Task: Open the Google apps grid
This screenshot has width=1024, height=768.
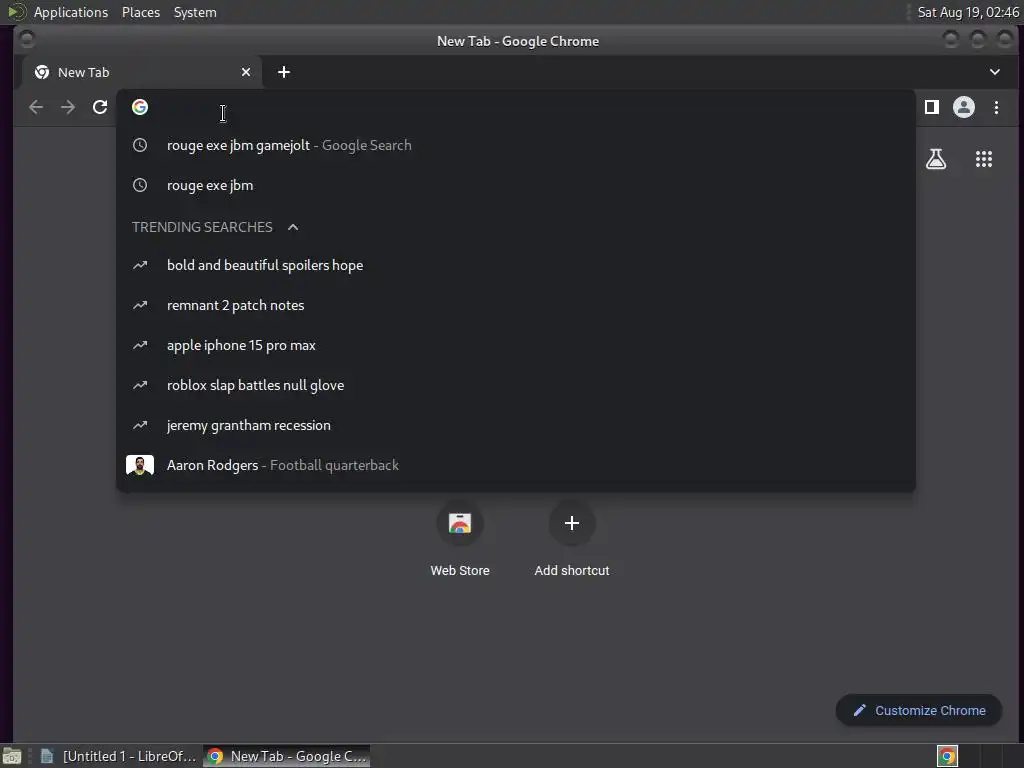Action: 984,159
